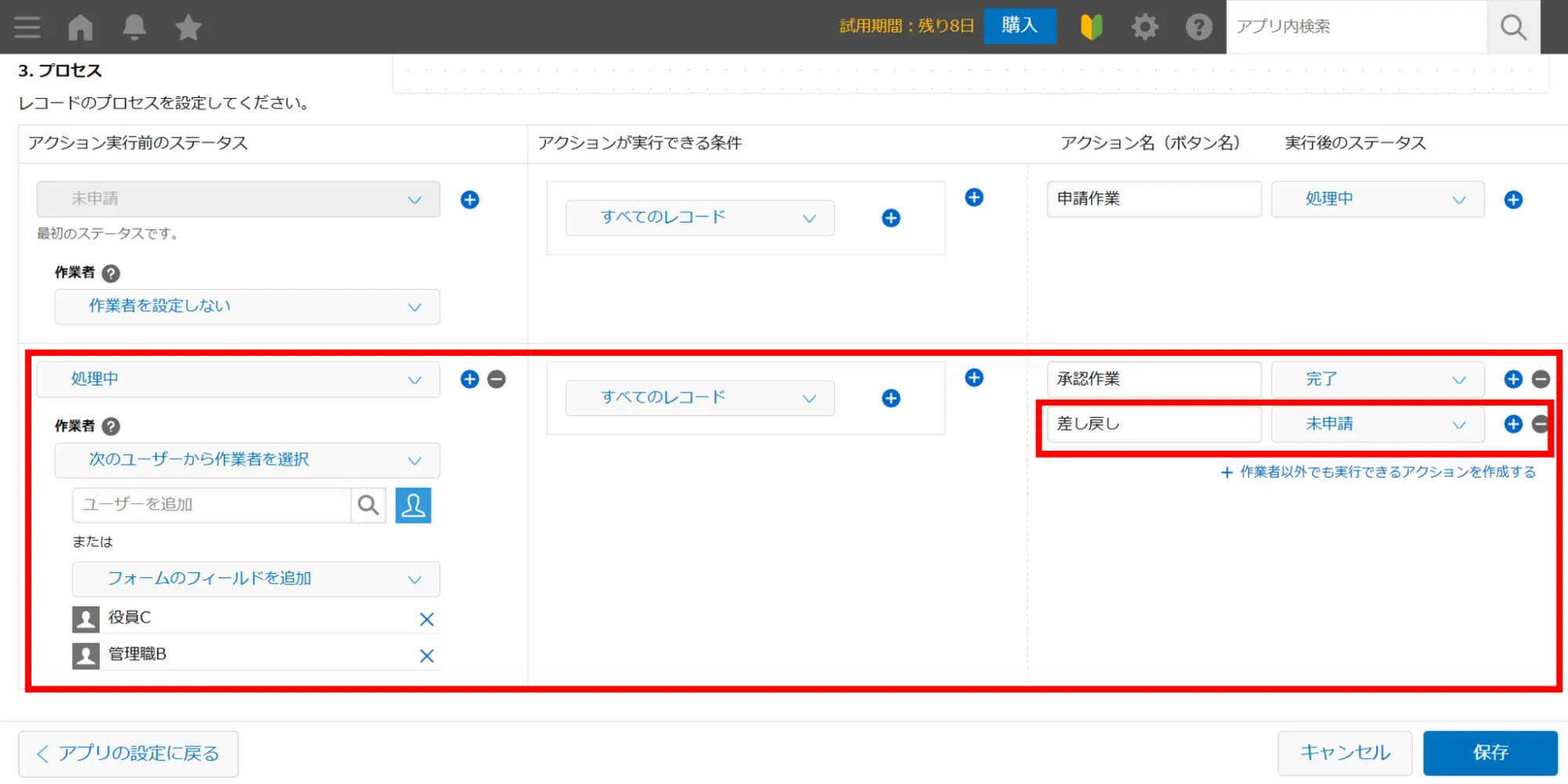Remove user 管理職B with the X

(x=427, y=655)
